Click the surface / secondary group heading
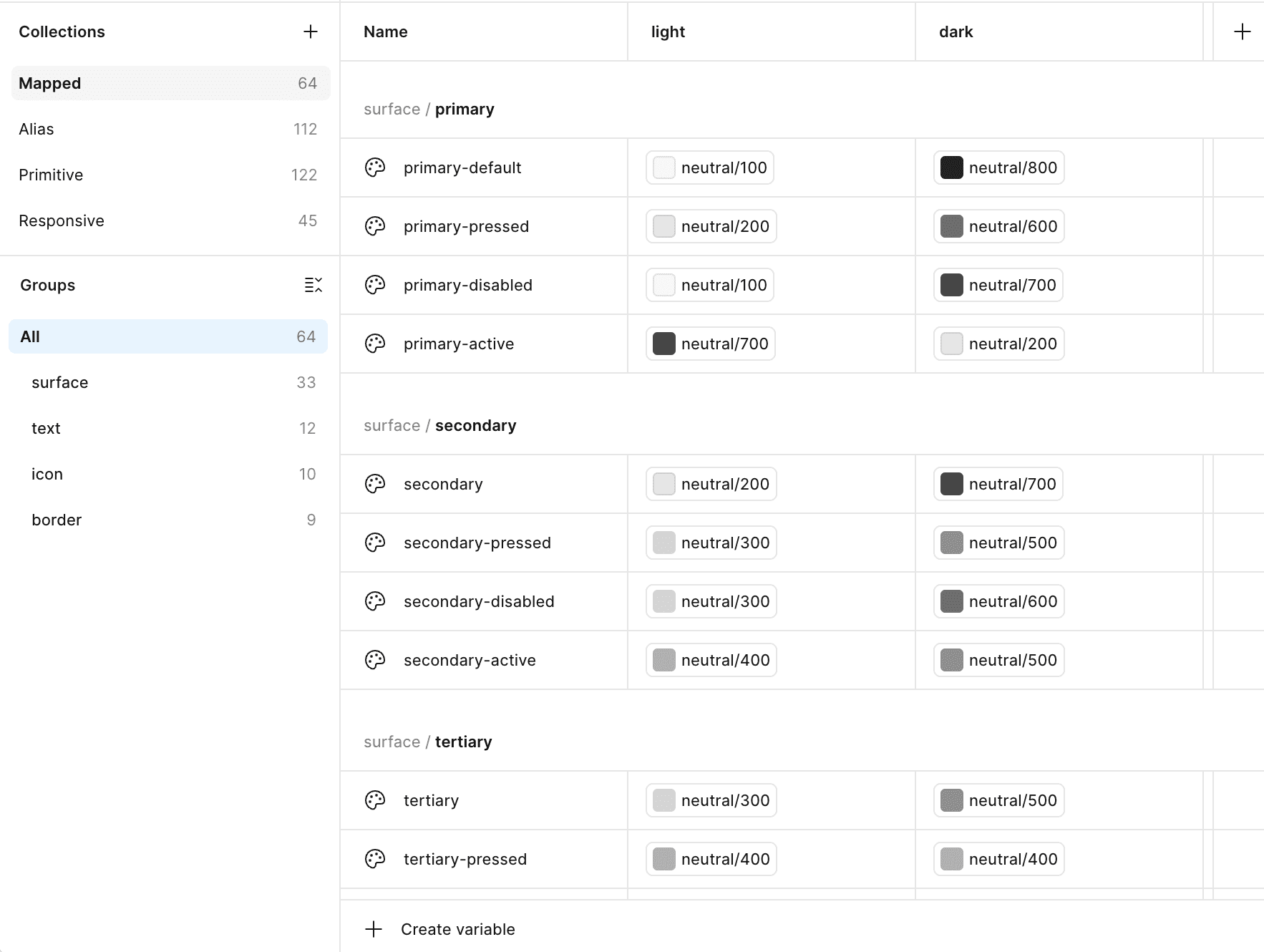 [x=439, y=425]
